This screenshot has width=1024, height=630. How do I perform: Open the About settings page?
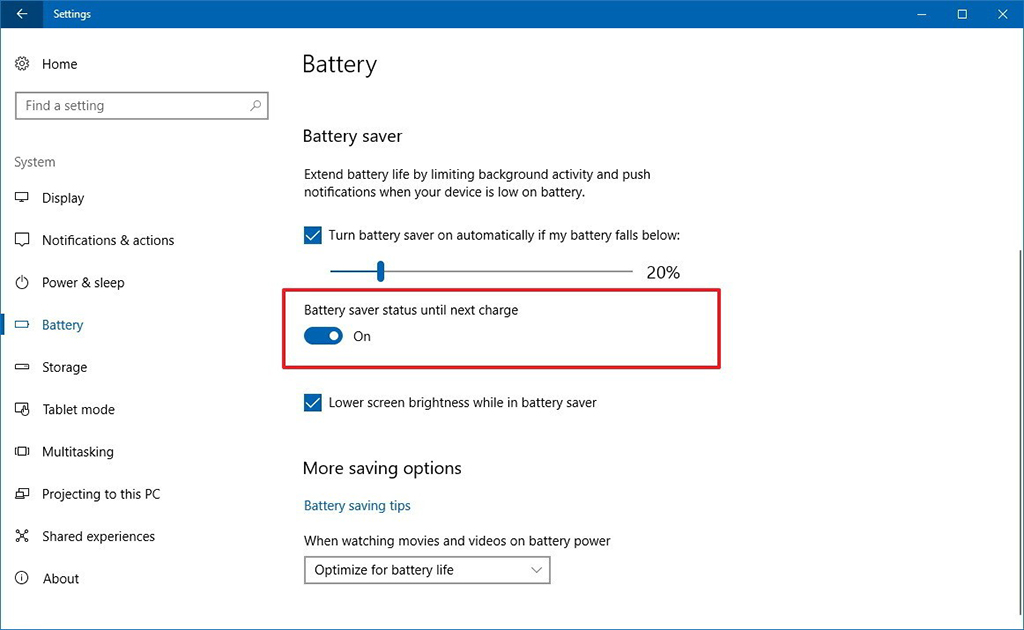click(60, 579)
